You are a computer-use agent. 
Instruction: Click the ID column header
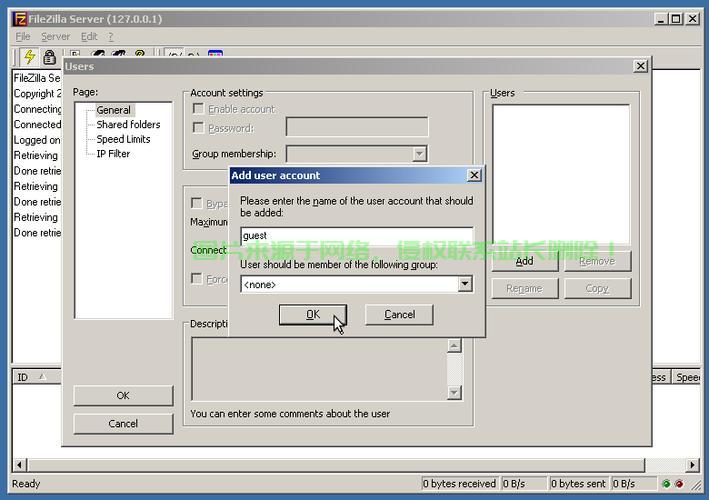[36, 377]
